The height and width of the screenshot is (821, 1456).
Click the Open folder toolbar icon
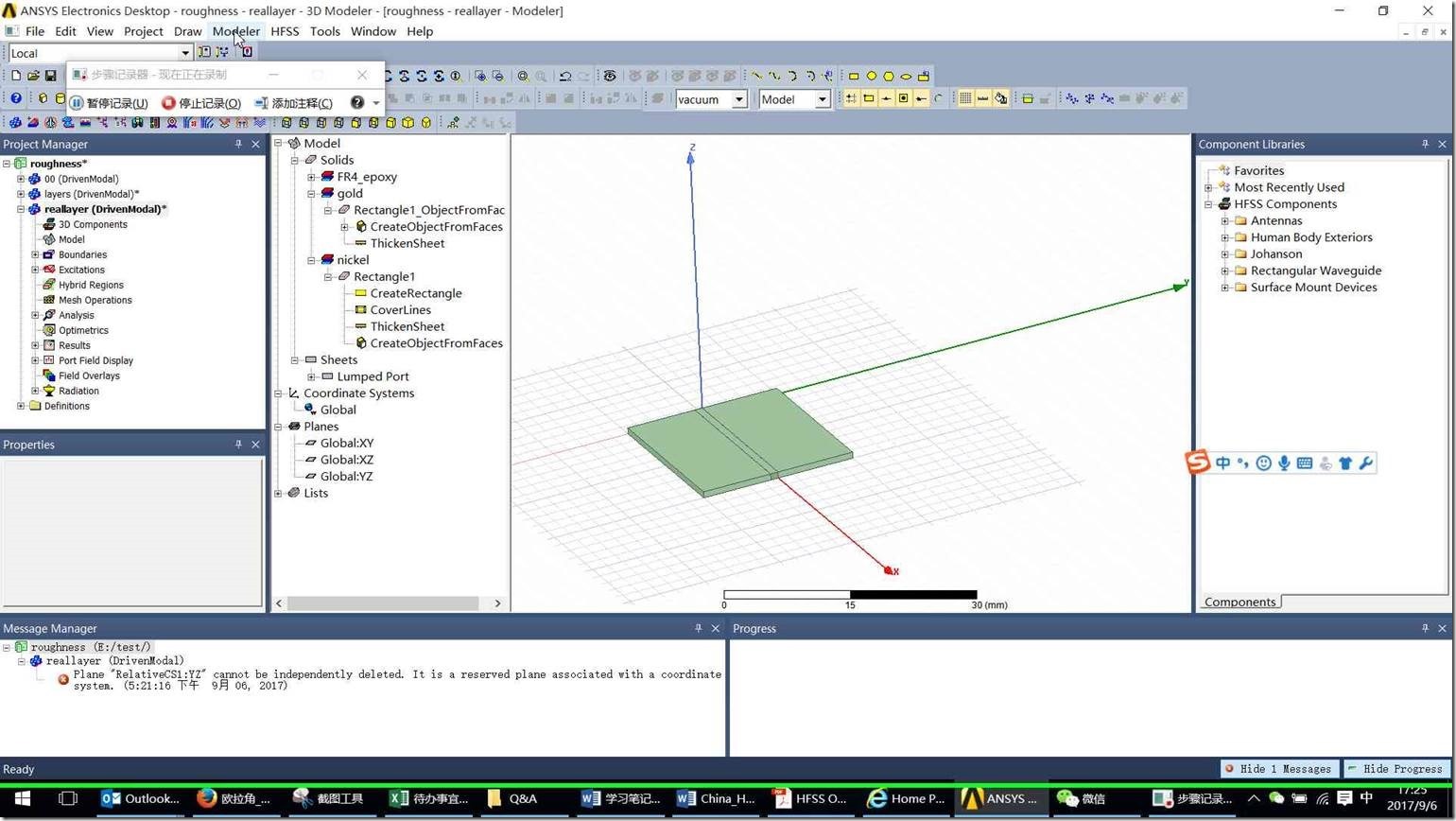(x=33, y=76)
